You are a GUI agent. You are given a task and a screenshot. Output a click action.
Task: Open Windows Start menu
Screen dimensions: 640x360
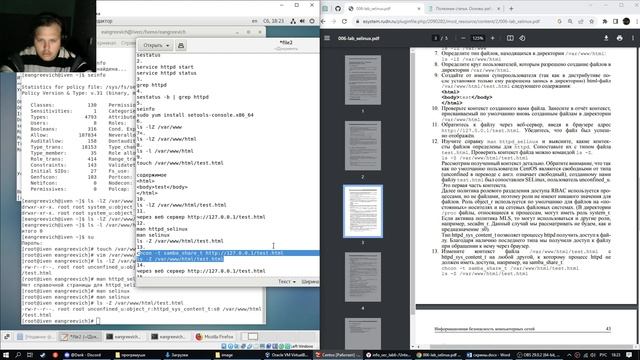(x=6, y=355)
